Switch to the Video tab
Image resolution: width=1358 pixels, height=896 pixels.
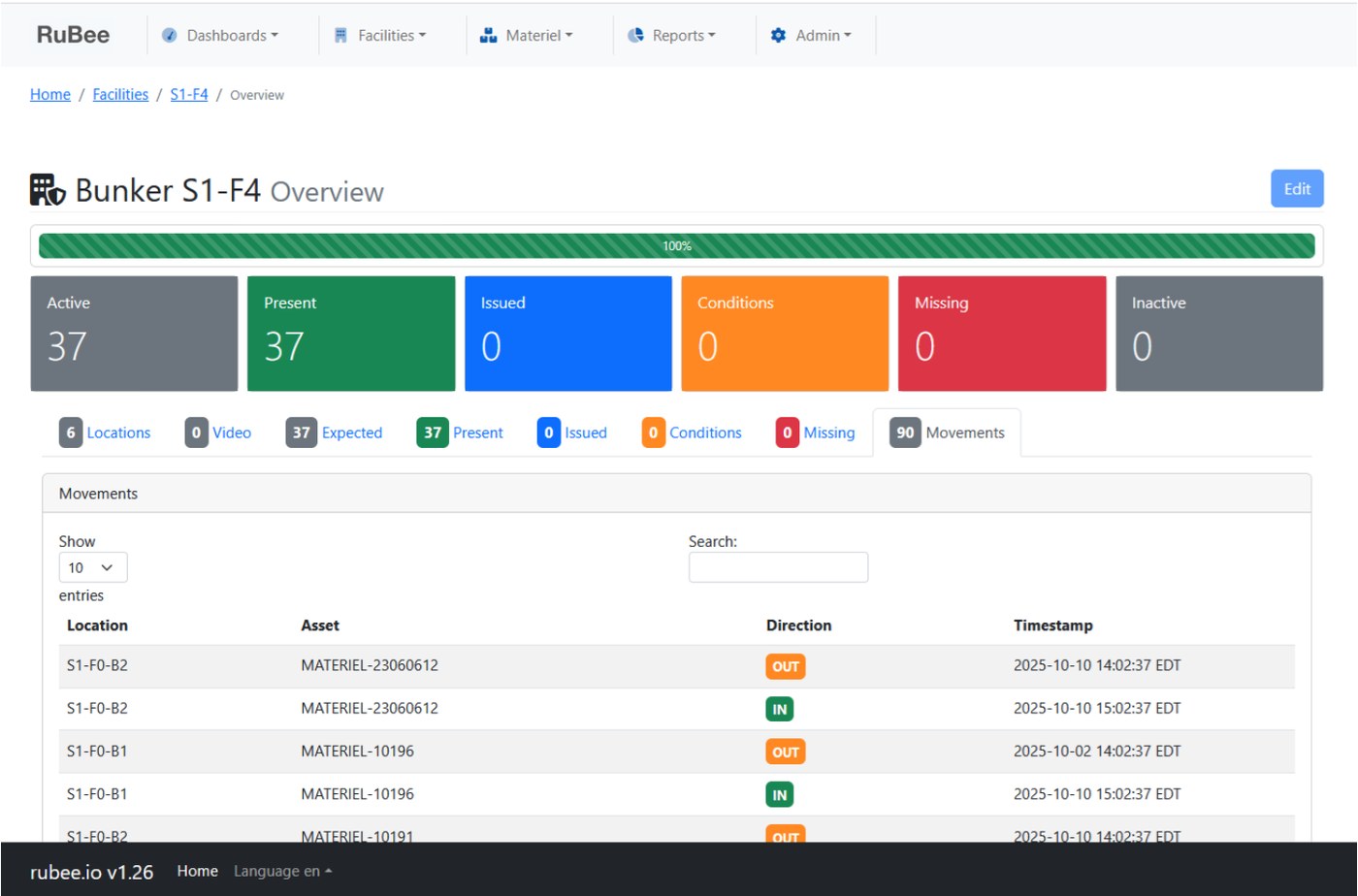218,432
